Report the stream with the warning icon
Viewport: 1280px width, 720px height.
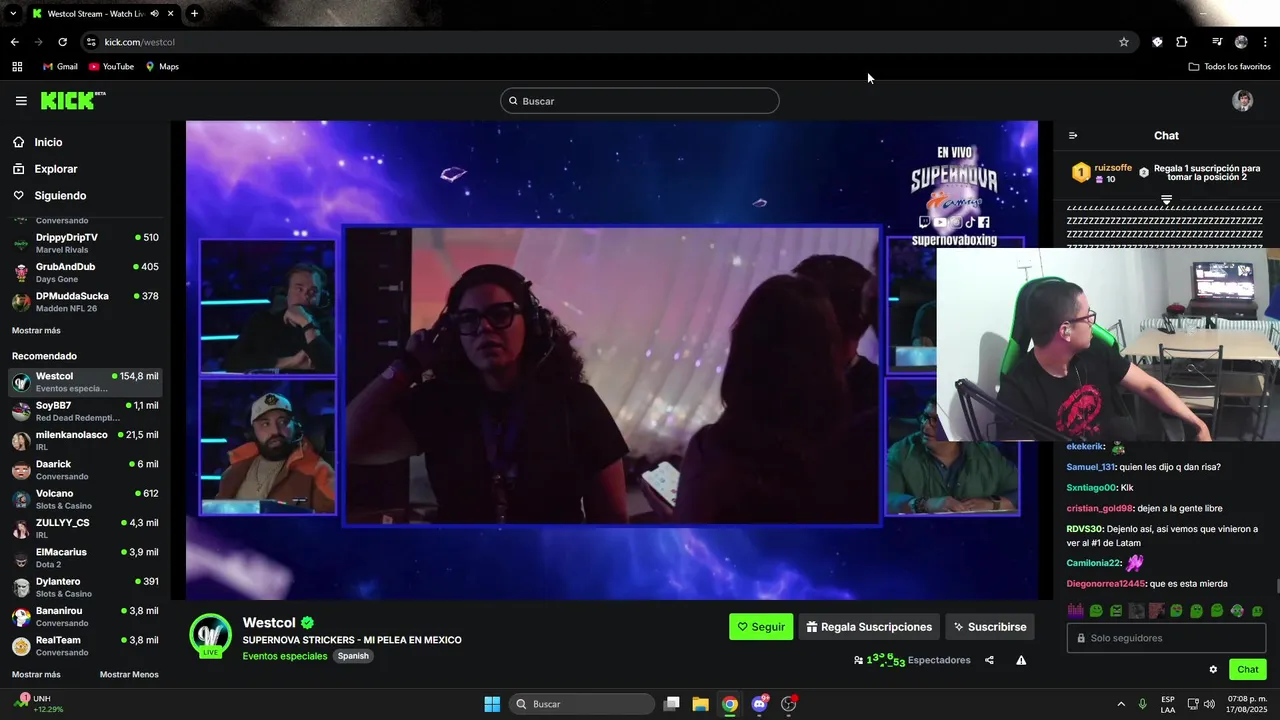pos(1021,660)
